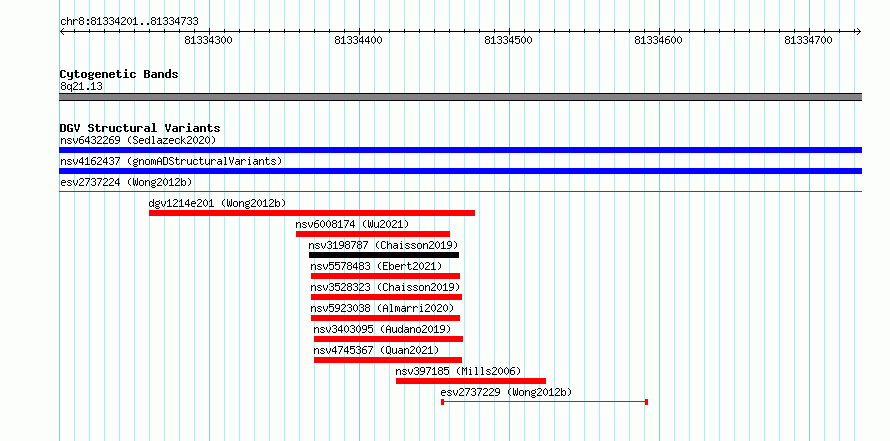
Task: Open the nsv3198787 (Chaisson2019) label
Action: 383,245
